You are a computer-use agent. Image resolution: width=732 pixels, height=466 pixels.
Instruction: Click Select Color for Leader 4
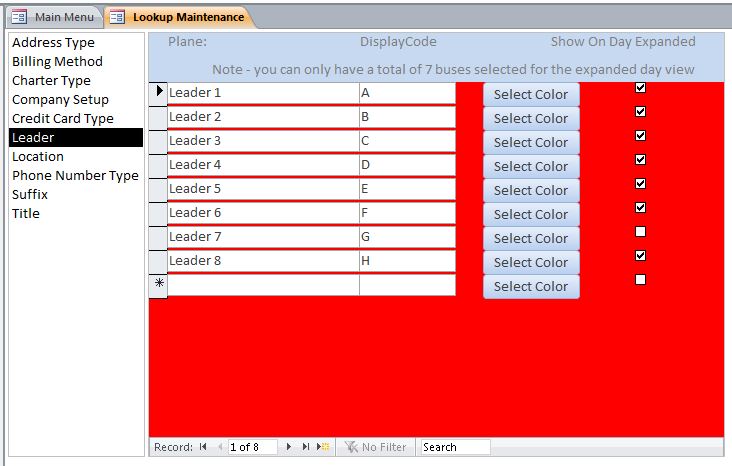(x=531, y=166)
